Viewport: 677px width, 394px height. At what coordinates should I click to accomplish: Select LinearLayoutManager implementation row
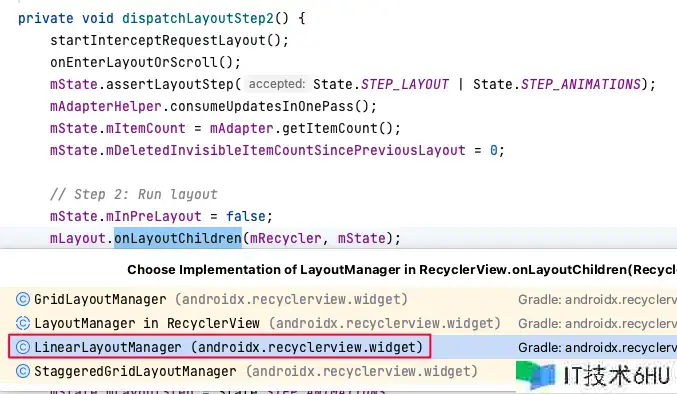click(x=338, y=347)
